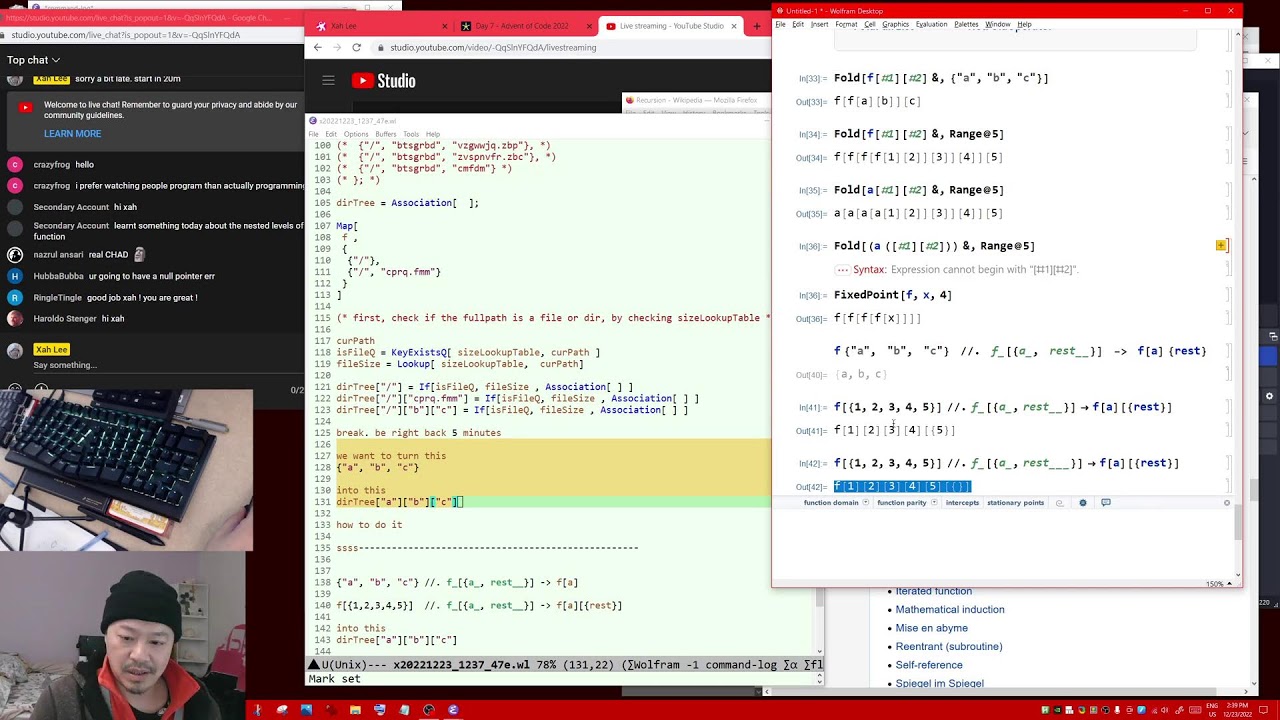Open the Palettes menu in Wolfram Desktop
Image resolution: width=1280 pixels, height=720 pixels.
(966, 24)
